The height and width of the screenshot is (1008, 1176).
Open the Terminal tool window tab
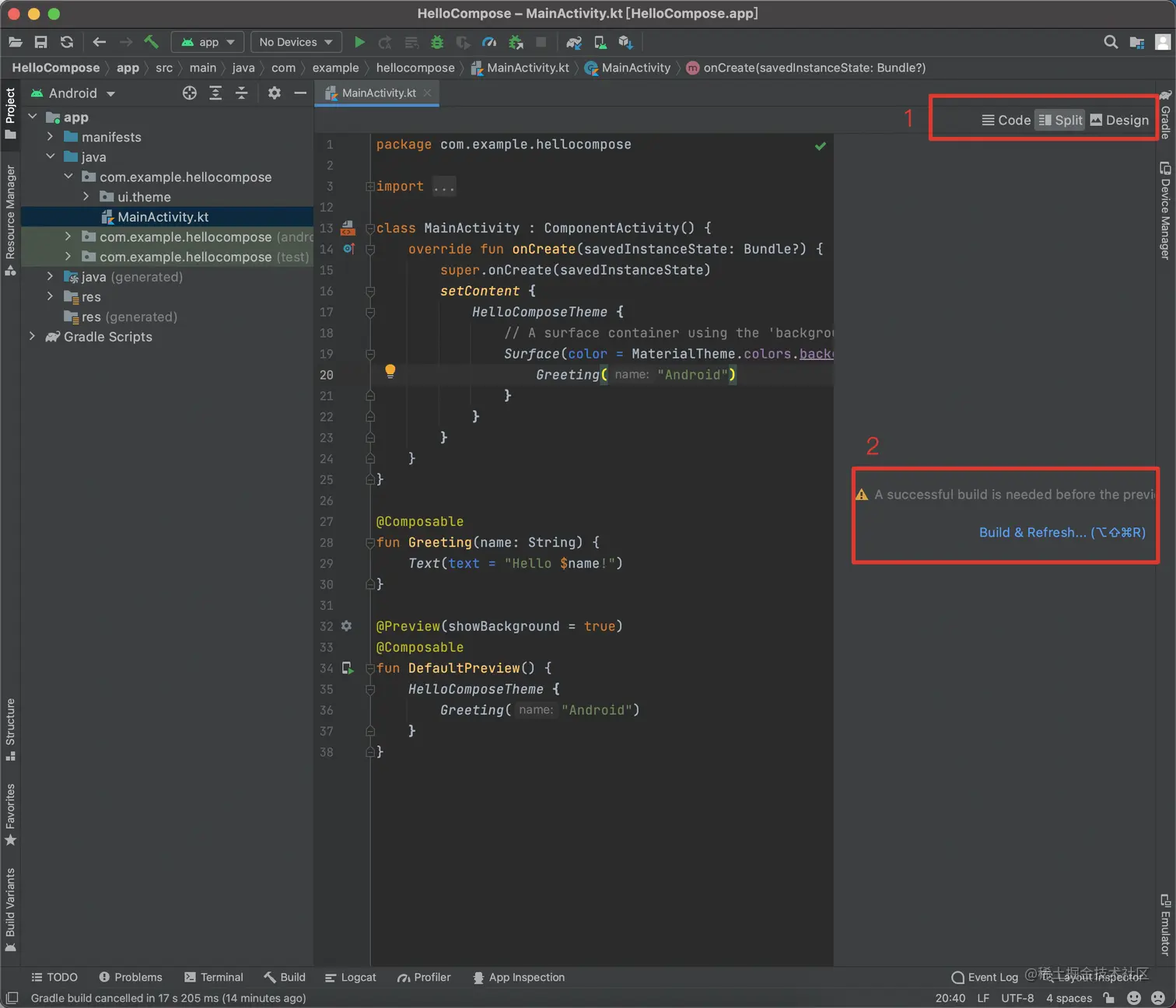214,977
